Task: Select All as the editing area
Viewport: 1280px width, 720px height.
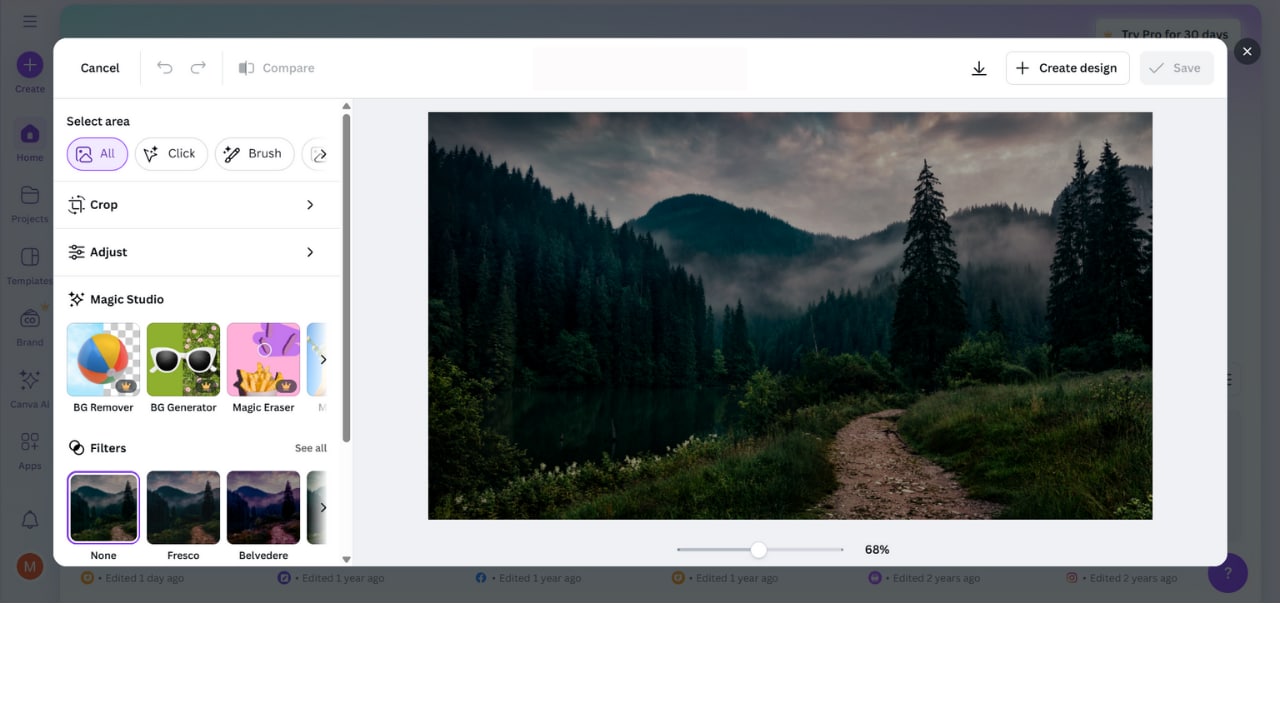Action: (97, 154)
